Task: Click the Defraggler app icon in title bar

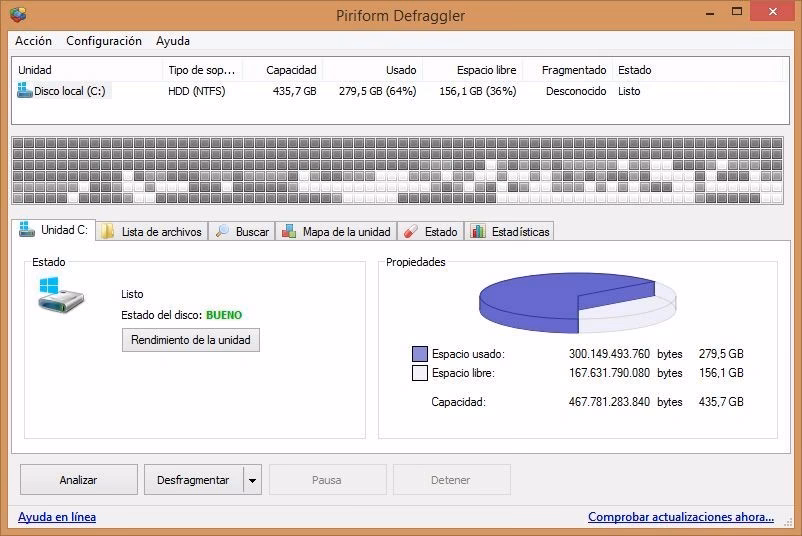Action: [x=17, y=15]
